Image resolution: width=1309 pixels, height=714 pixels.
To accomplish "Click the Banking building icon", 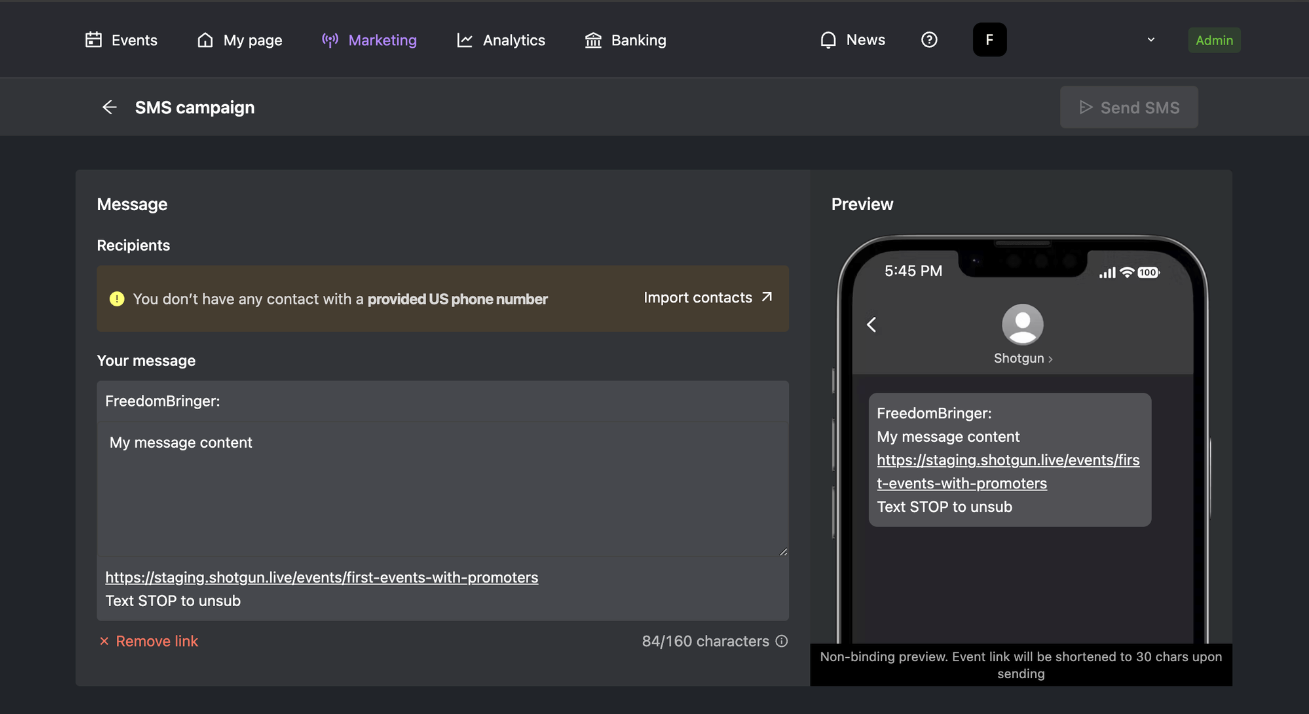I will [x=593, y=40].
